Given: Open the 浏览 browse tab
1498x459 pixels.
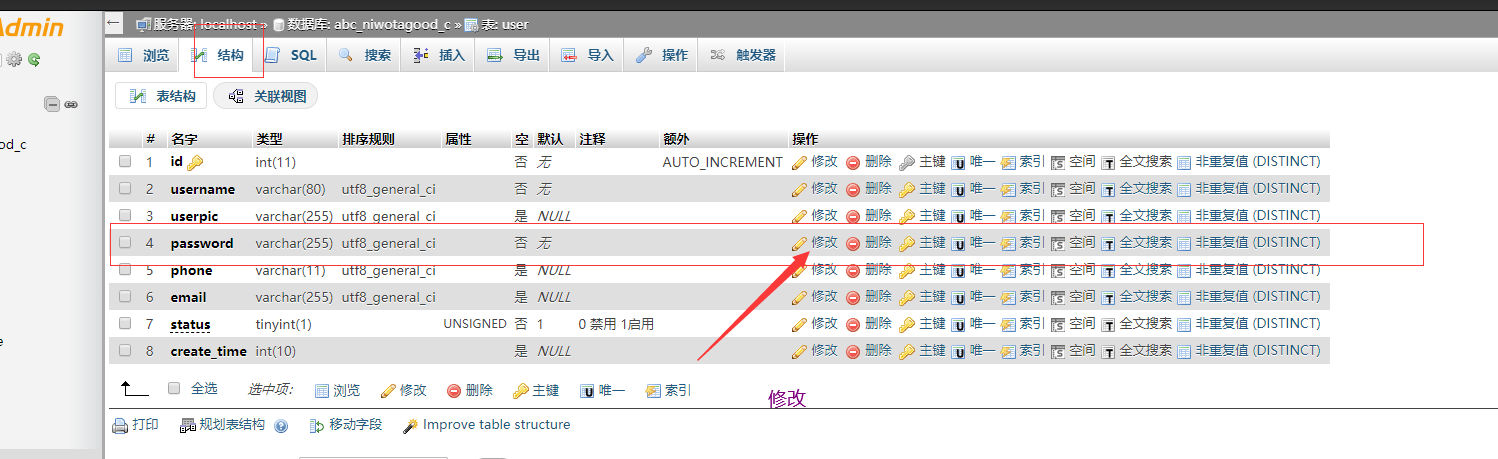Looking at the screenshot, I should click(x=143, y=55).
